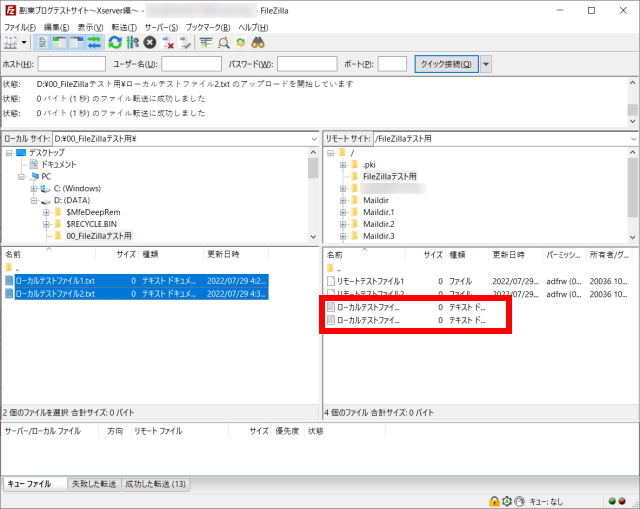640x509 pixels.
Task: Switch to the 失敗した転送 tab
Action: pyautogui.click(x=95, y=484)
